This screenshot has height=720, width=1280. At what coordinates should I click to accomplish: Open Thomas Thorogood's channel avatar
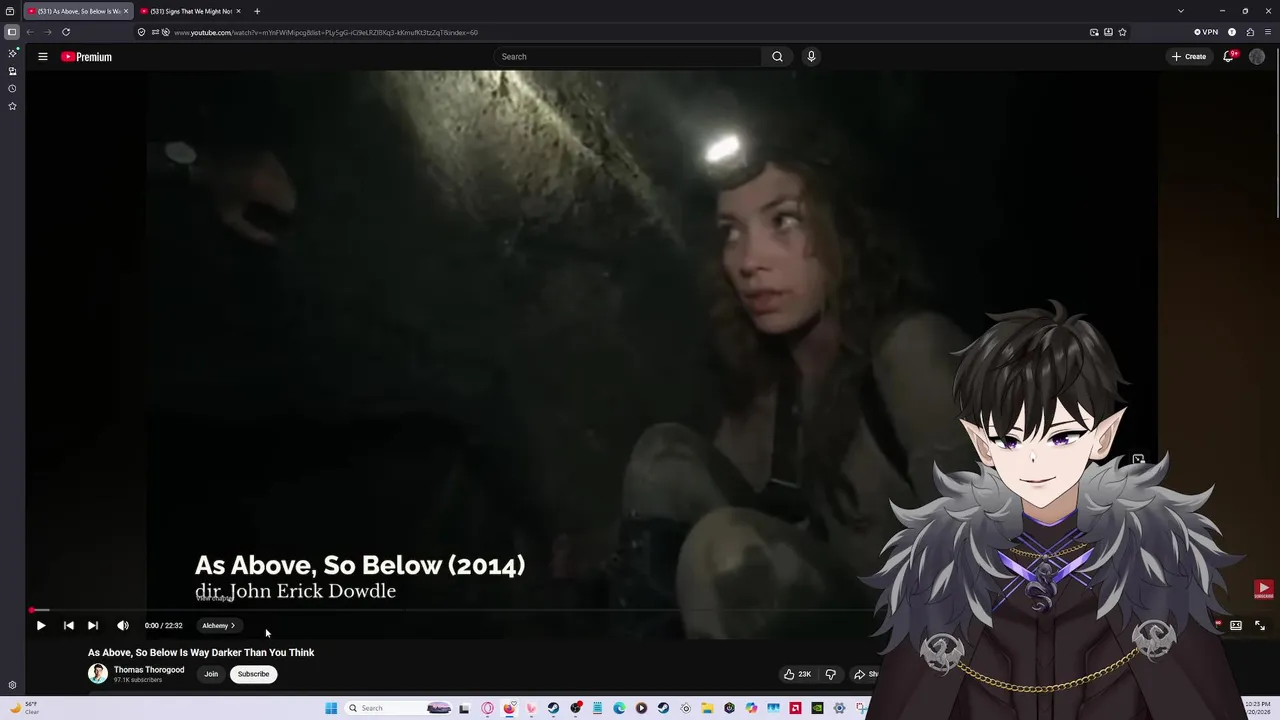click(97, 674)
